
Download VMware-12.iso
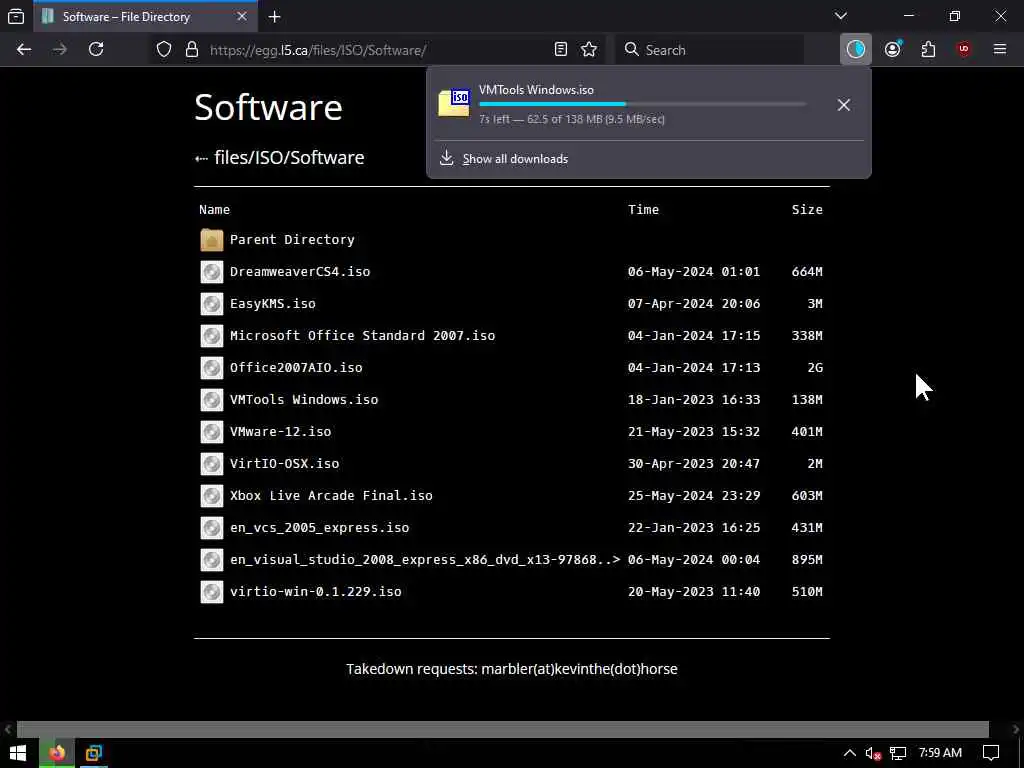click(280, 432)
